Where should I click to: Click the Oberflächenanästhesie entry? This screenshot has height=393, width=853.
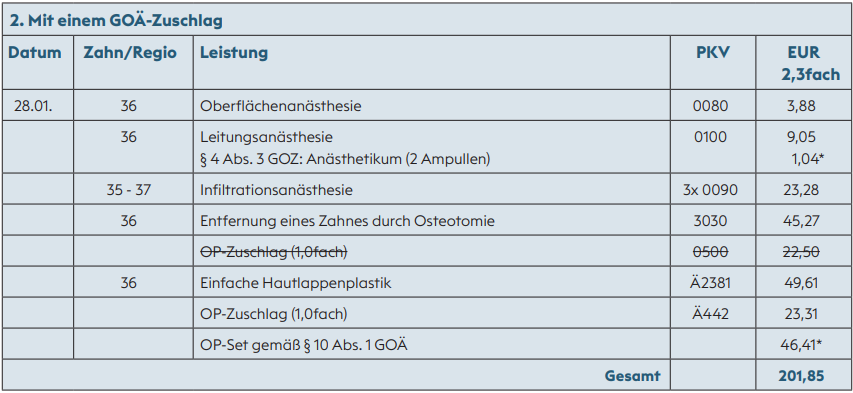[281, 106]
